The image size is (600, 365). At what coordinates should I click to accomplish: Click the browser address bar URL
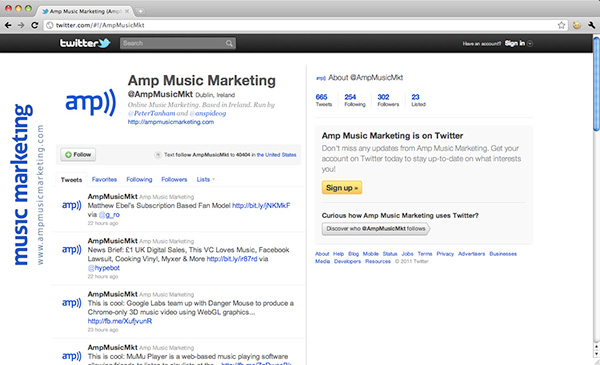(100, 25)
